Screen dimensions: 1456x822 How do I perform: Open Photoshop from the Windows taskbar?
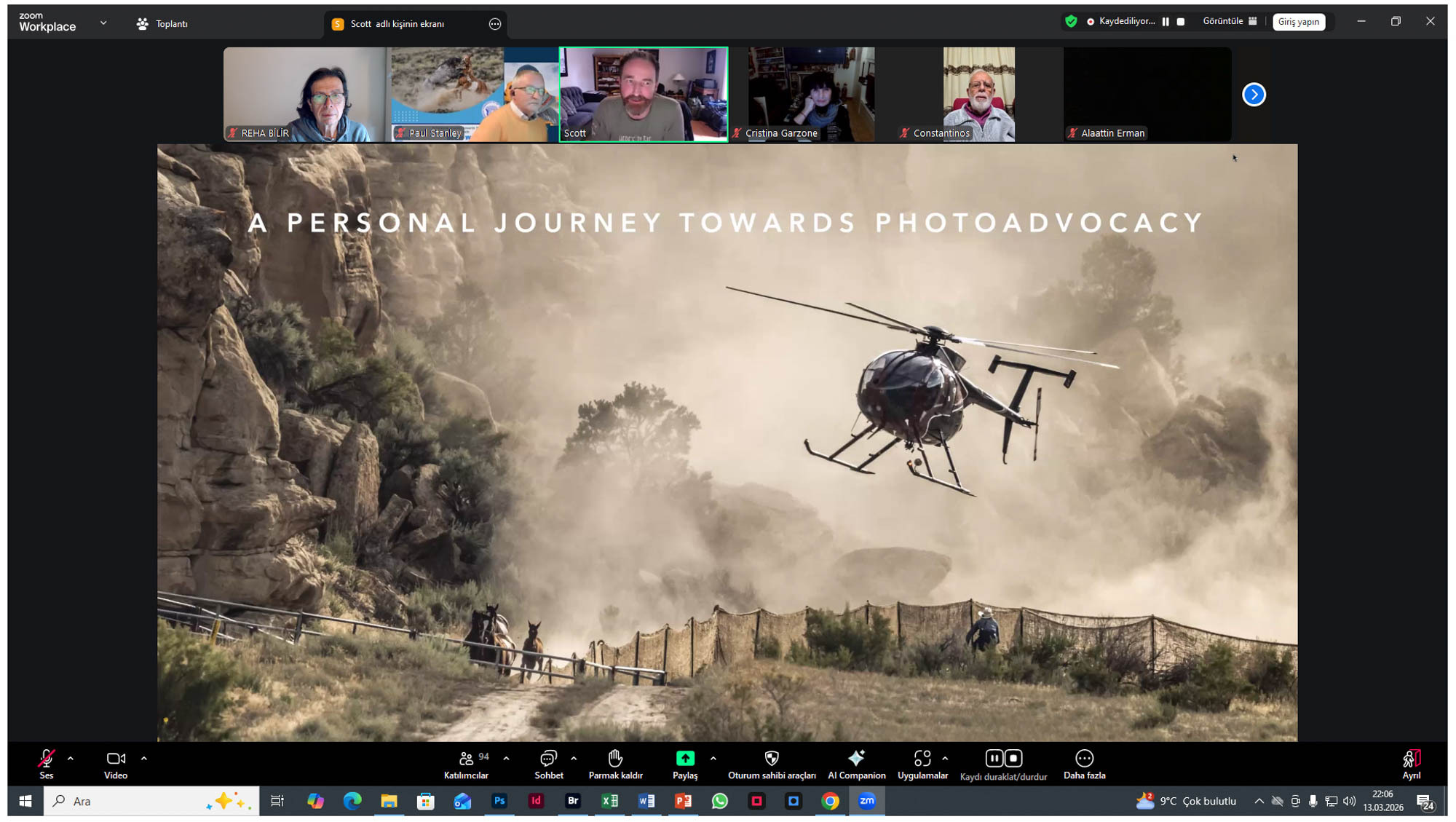pyautogui.click(x=499, y=801)
